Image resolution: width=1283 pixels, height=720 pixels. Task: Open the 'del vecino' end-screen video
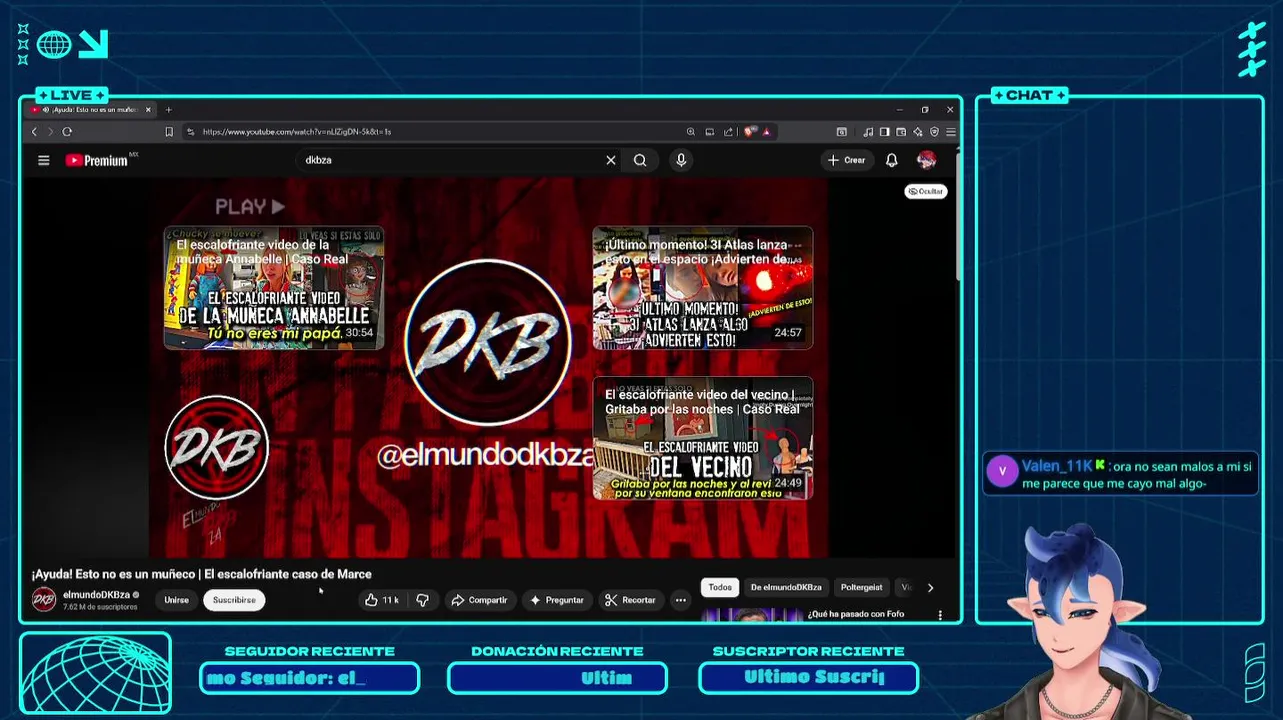[x=703, y=439]
